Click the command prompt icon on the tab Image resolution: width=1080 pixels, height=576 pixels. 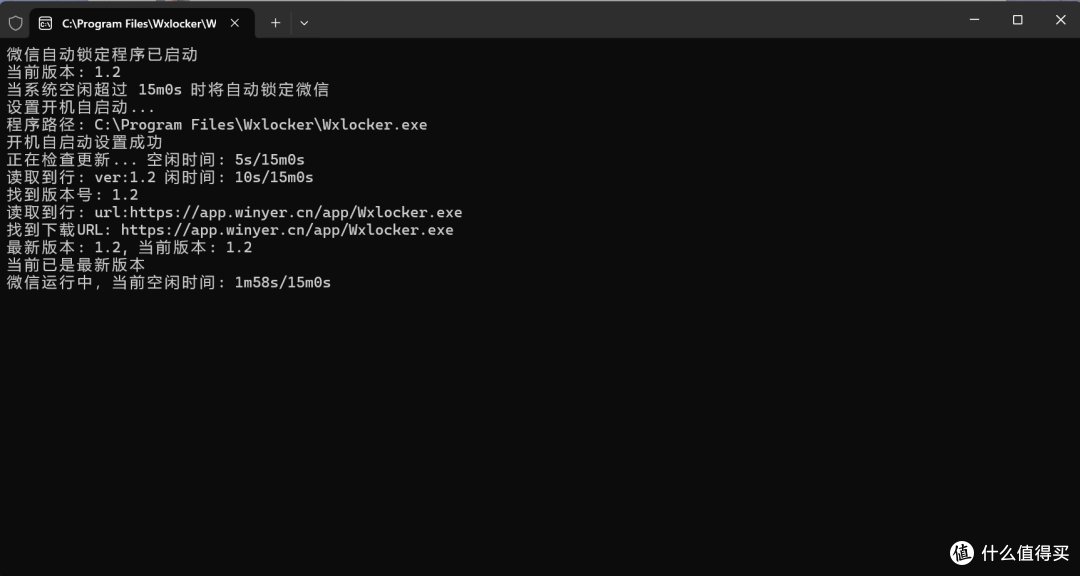(45, 23)
